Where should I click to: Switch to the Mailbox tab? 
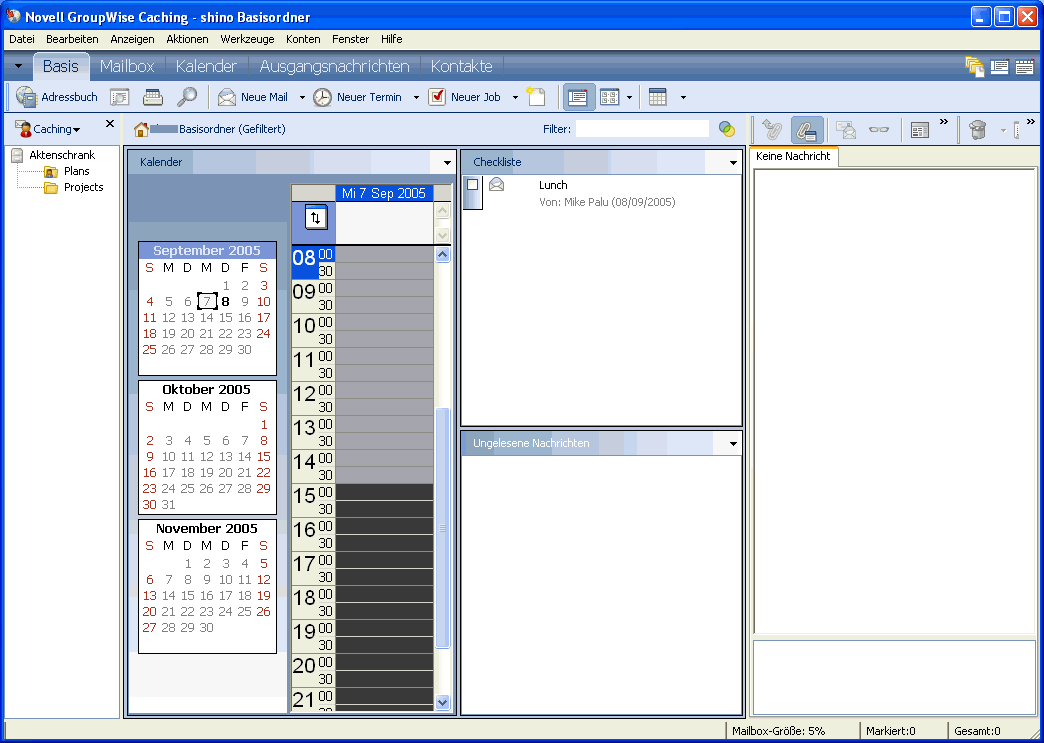pyautogui.click(x=127, y=66)
